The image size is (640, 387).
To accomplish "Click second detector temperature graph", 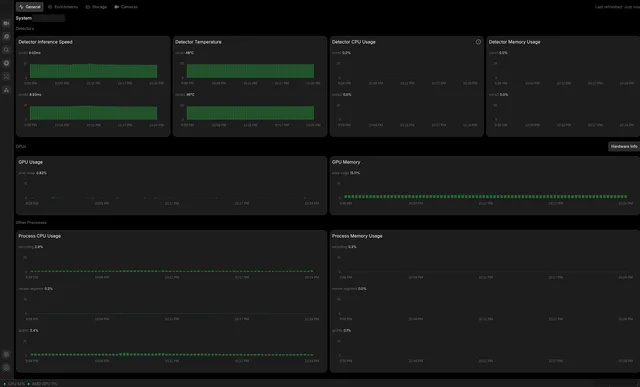I will [250, 113].
